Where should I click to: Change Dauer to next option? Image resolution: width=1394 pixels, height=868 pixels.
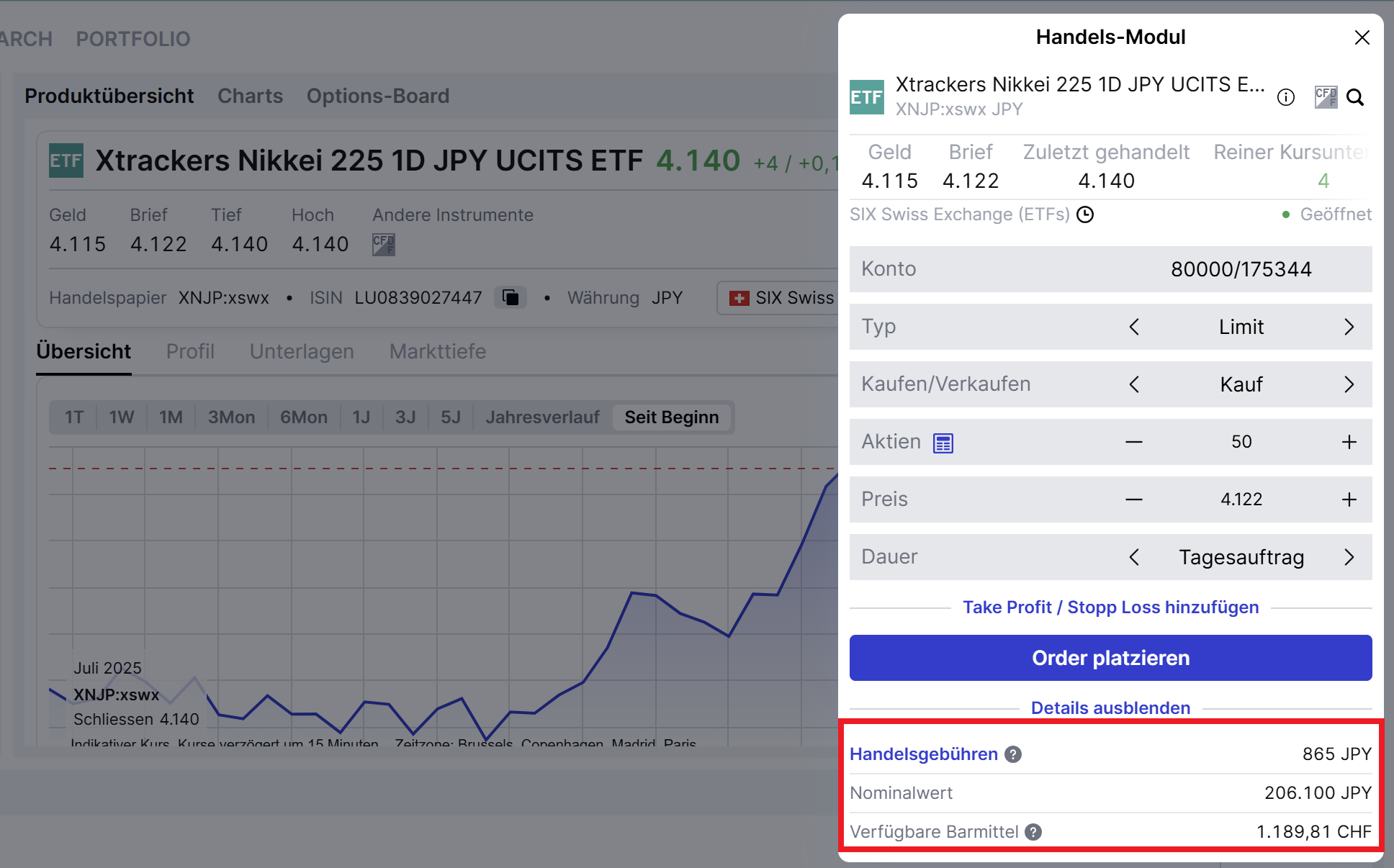pos(1349,557)
